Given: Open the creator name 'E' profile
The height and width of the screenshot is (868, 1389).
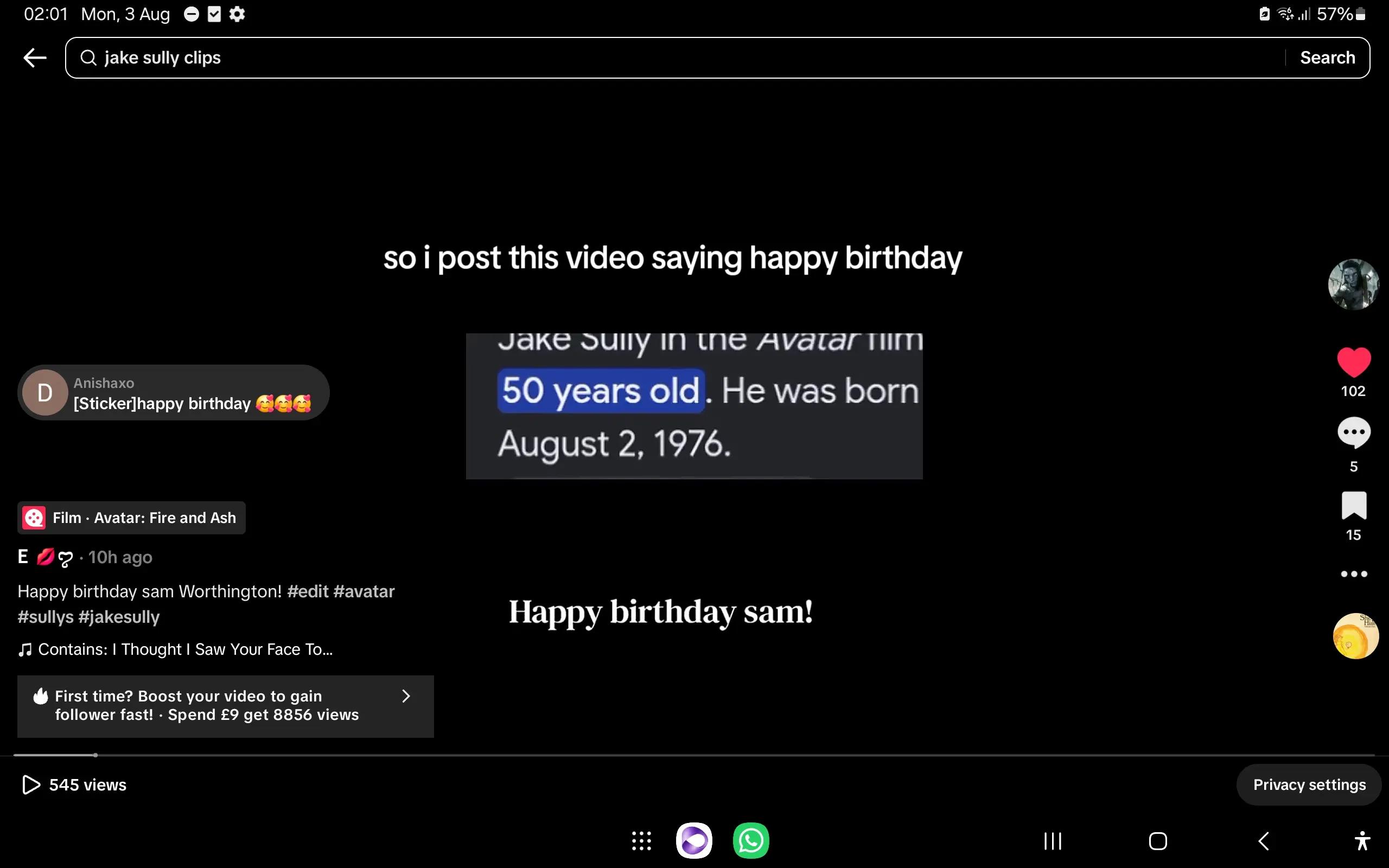Looking at the screenshot, I should pos(23,557).
